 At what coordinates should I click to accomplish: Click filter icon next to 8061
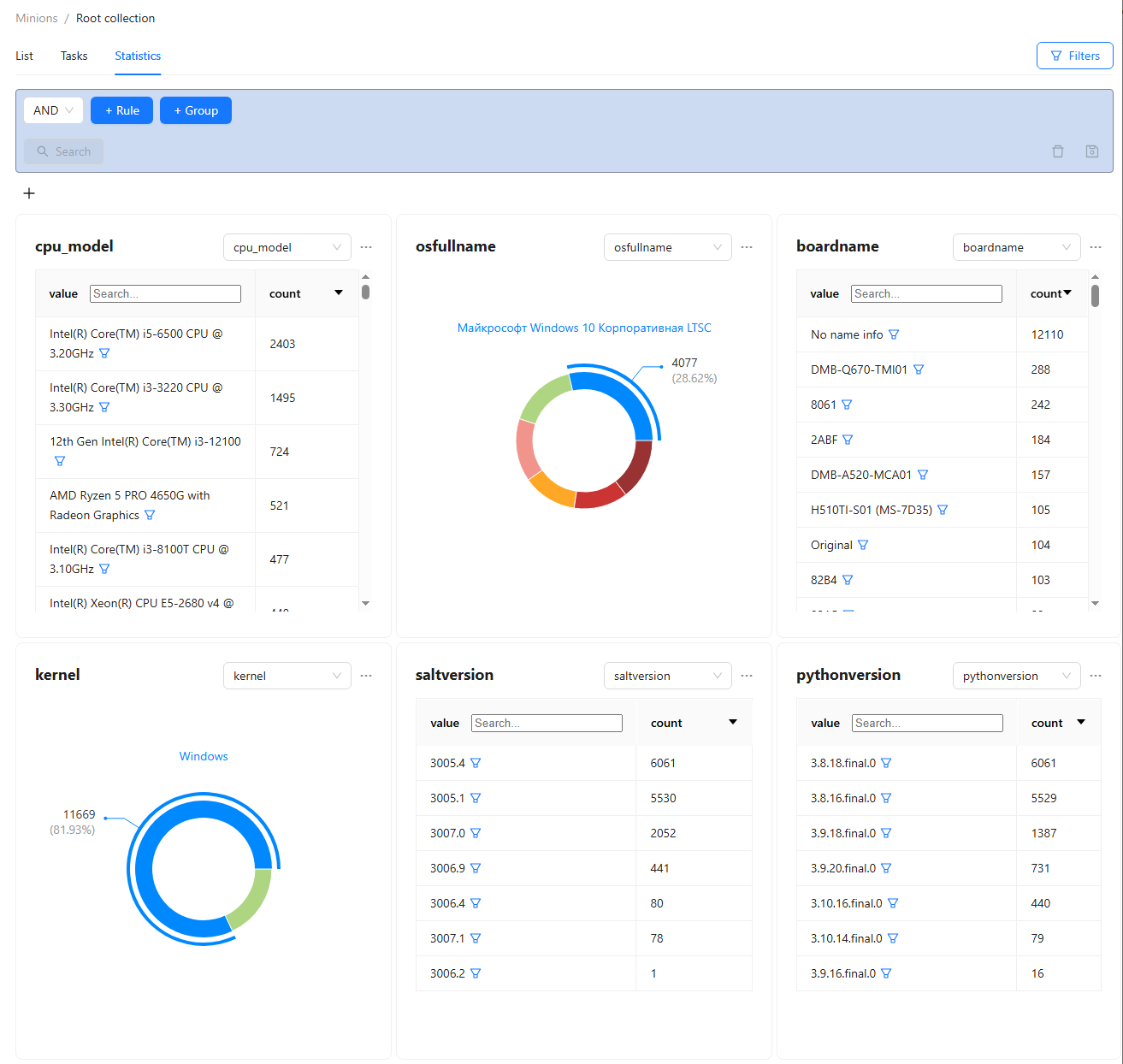pos(847,405)
